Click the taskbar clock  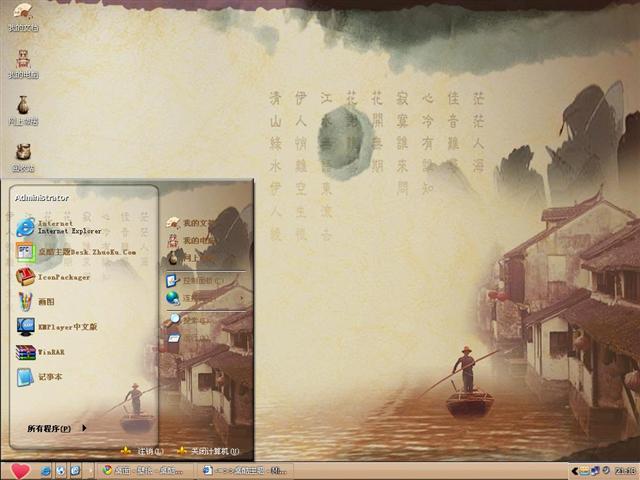pos(625,471)
